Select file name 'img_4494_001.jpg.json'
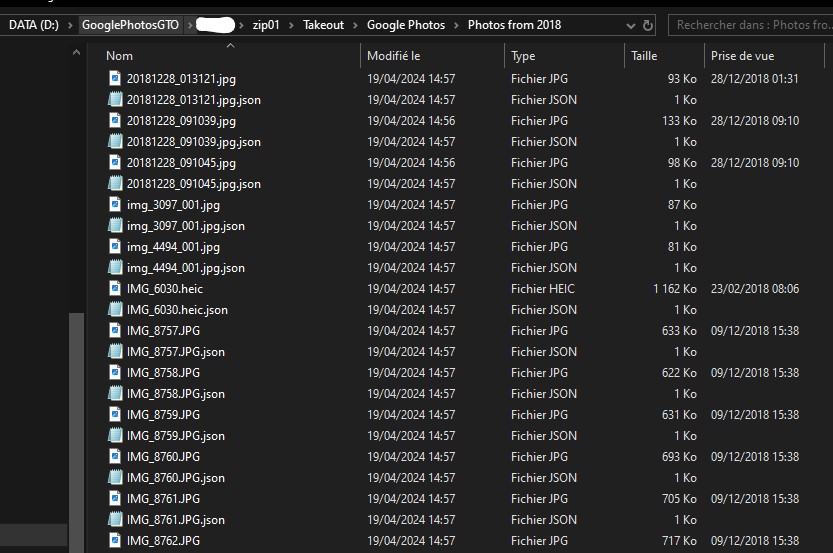The image size is (833, 553). [185, 268]
